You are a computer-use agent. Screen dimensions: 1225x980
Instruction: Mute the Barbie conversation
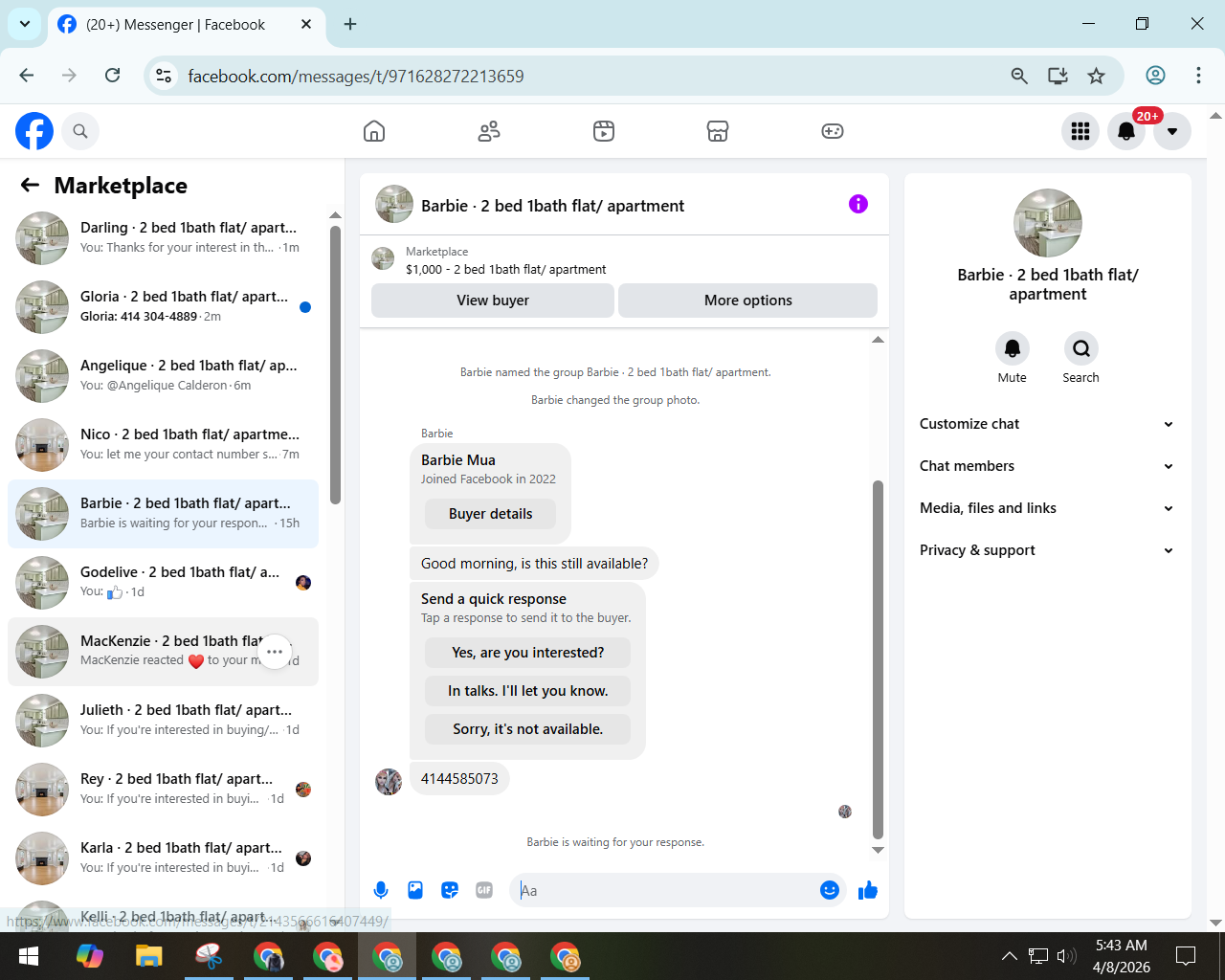click(x=1012, y=348)
